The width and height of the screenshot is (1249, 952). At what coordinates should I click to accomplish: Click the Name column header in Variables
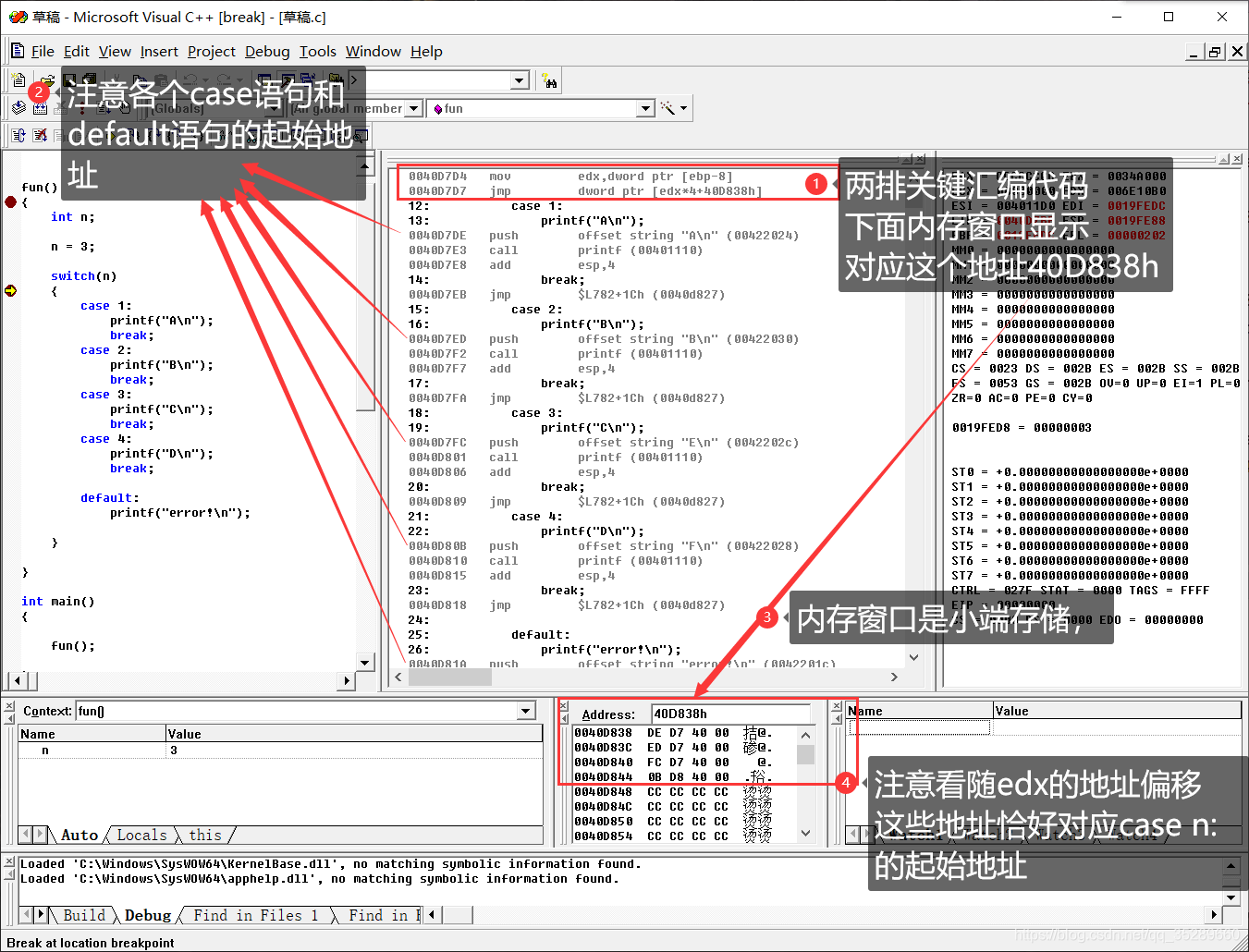click(92, 734)
